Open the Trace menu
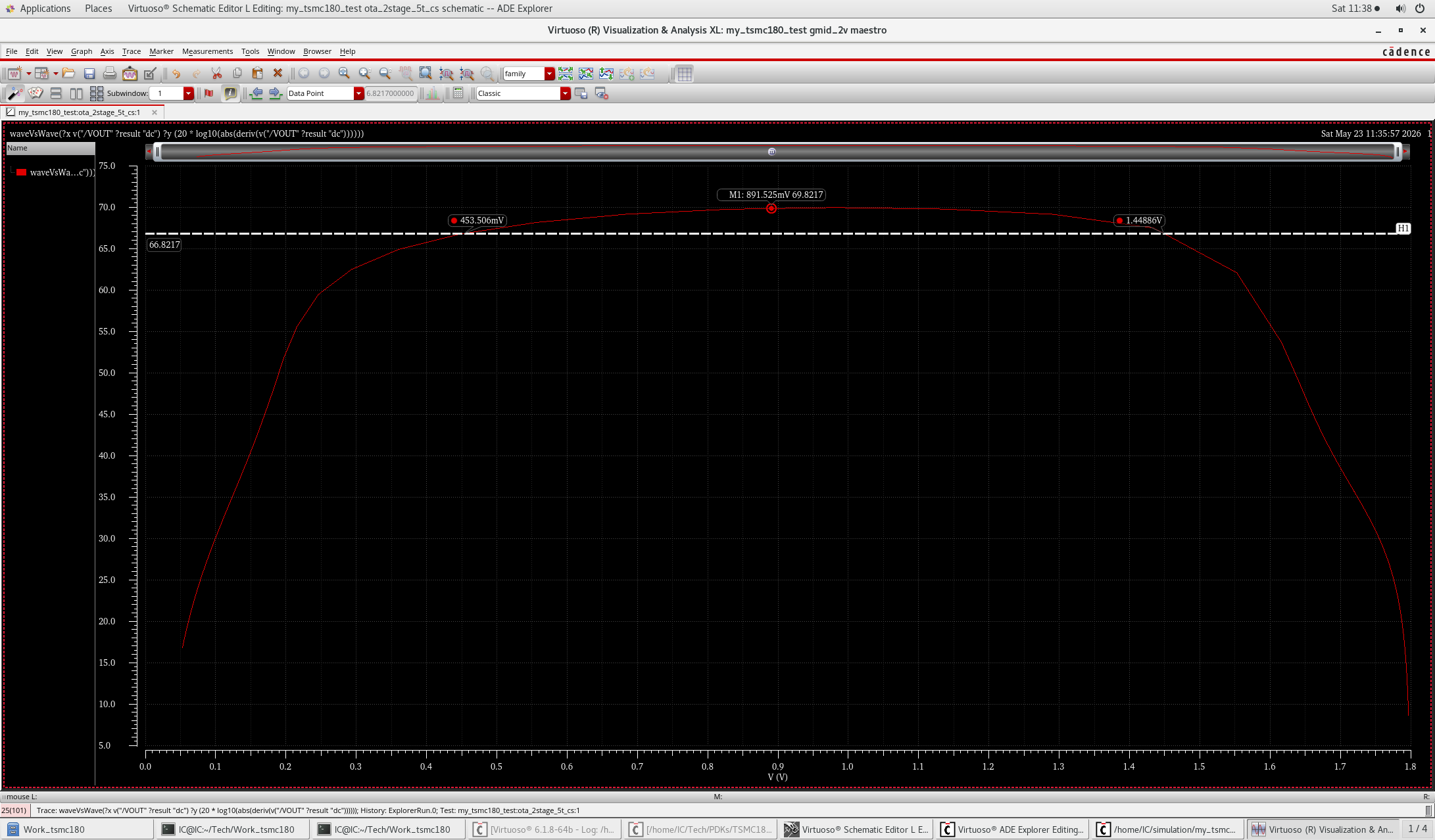 [x=132, y=51]
